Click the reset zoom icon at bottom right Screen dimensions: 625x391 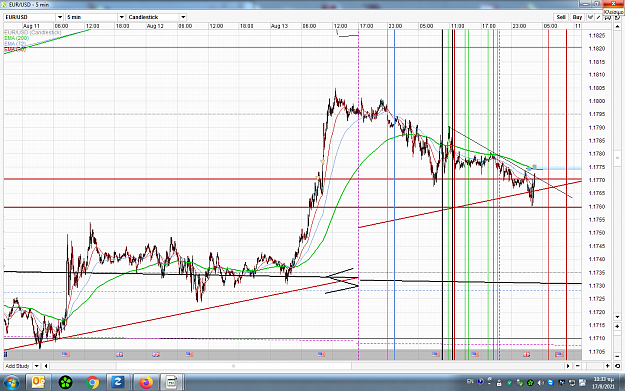[x=617, y=366]
